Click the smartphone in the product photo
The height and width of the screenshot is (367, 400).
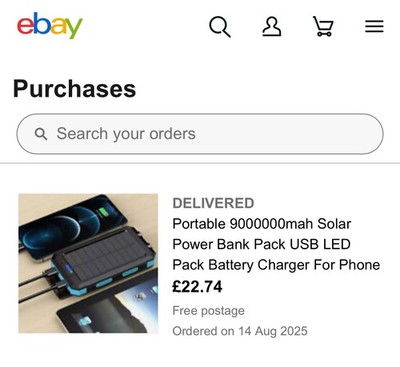click(72, 226)
